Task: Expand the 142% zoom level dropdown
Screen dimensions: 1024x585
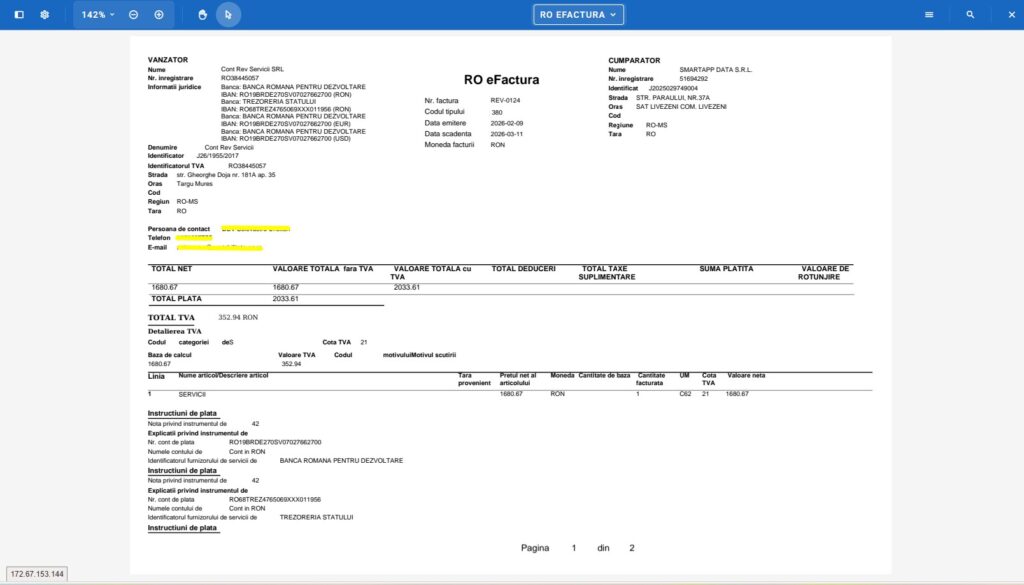Action: 97,15
